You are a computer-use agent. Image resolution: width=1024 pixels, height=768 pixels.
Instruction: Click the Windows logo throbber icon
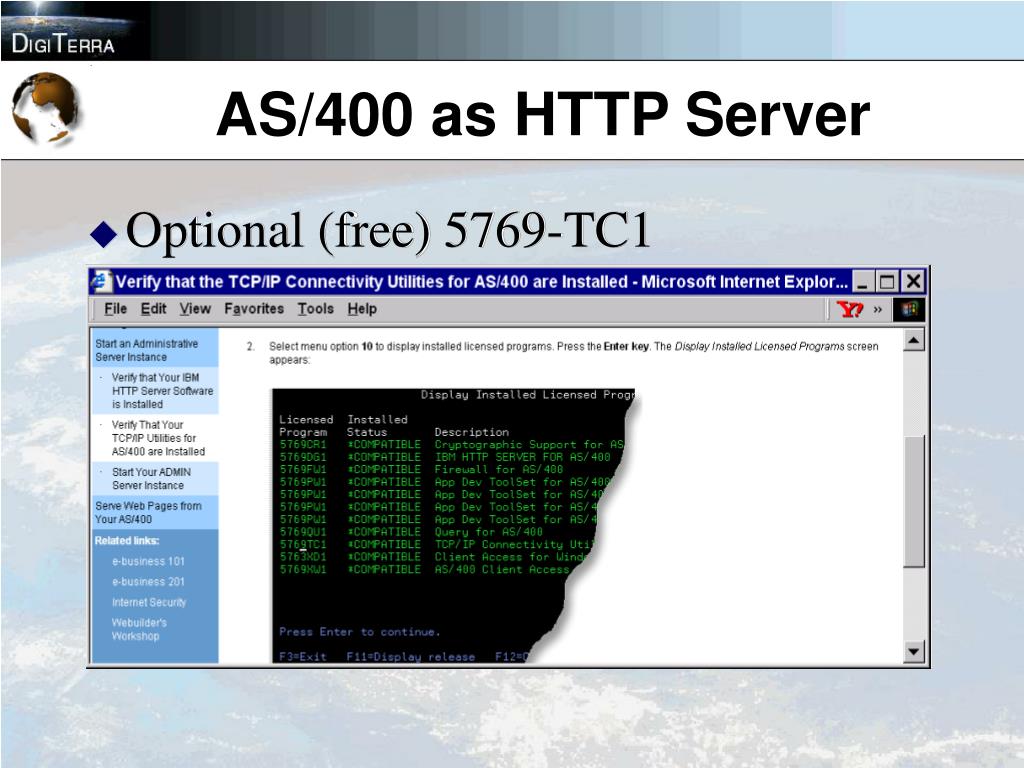pyautogui.click(x=909, y=309)
